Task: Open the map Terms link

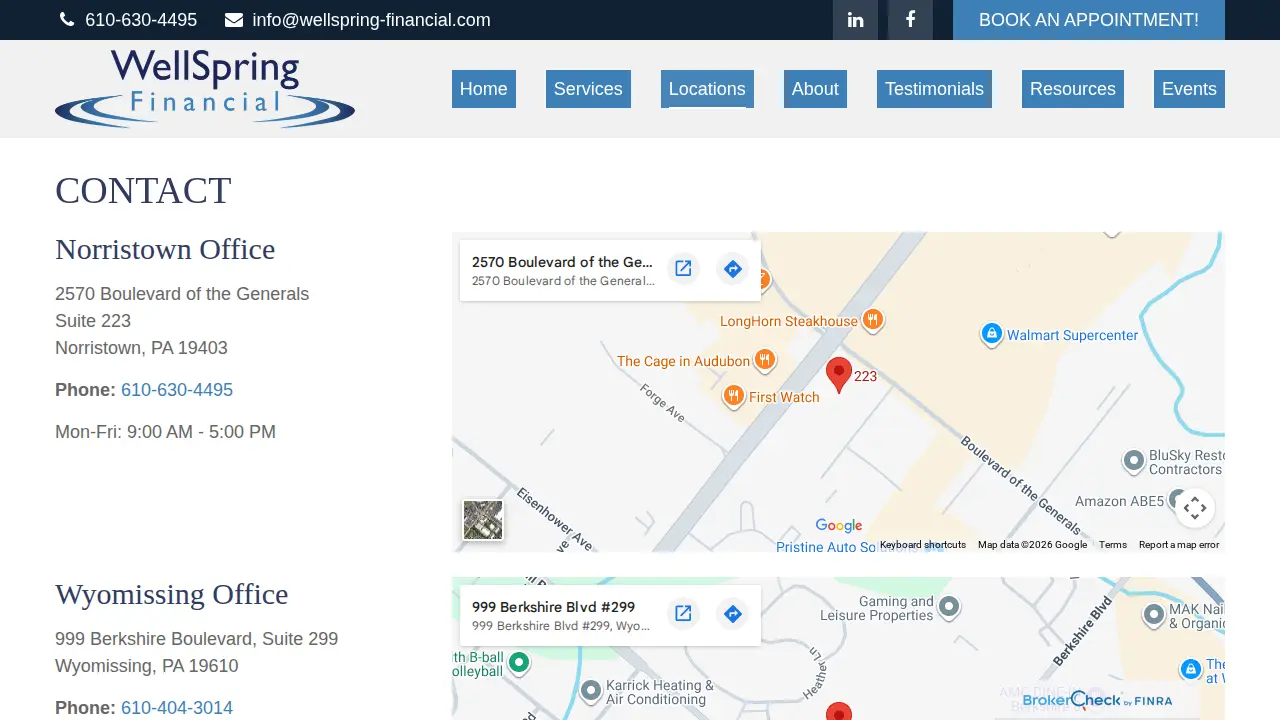Action: (x=1113, y=545)
